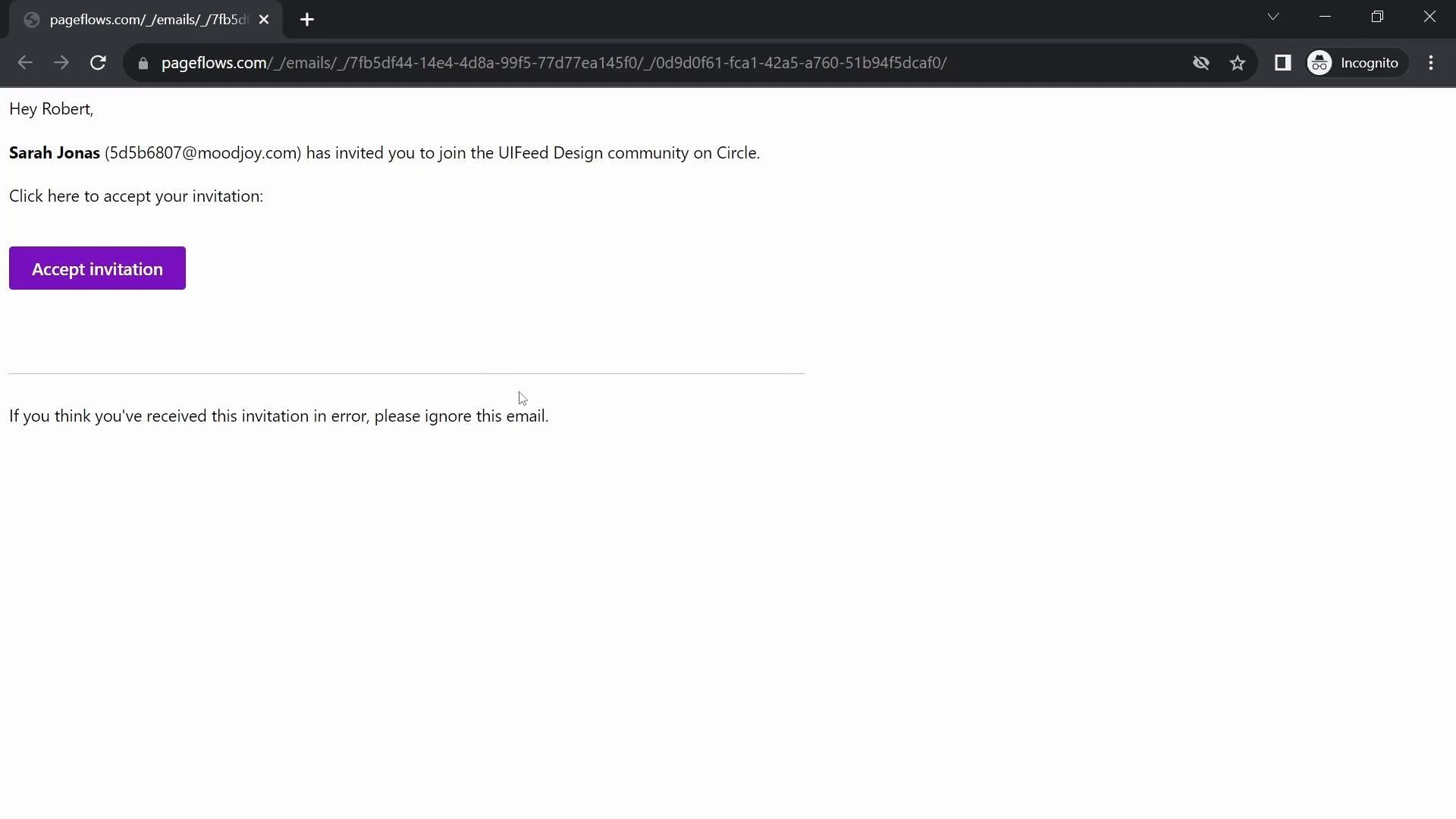Image resolution: width=1456 pixels, height=819 pixels.
Task: Toggle the browser side panel
Action: tap(1282, 63)
